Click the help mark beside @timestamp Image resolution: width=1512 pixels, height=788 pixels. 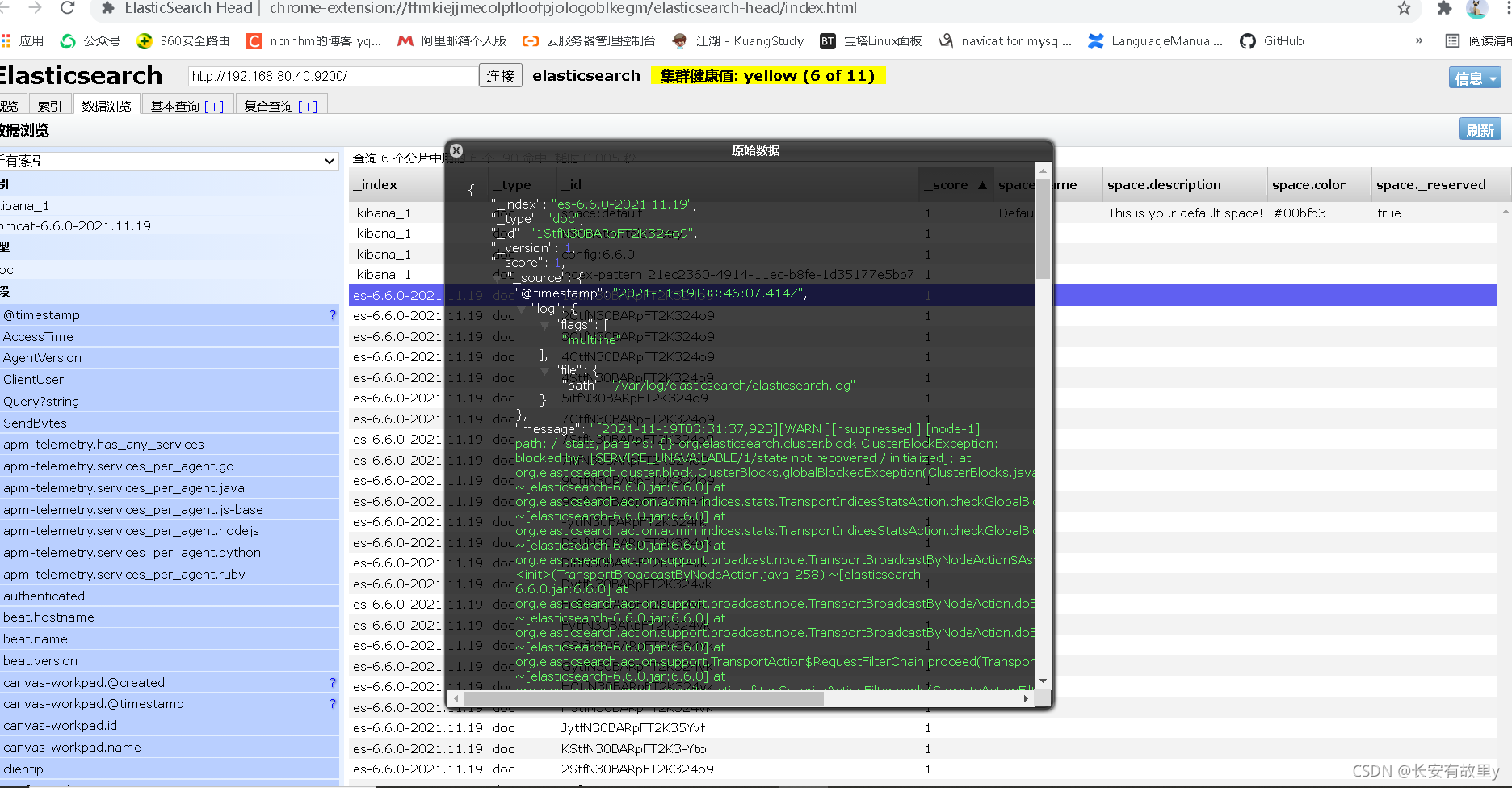(x=333, y=315)
